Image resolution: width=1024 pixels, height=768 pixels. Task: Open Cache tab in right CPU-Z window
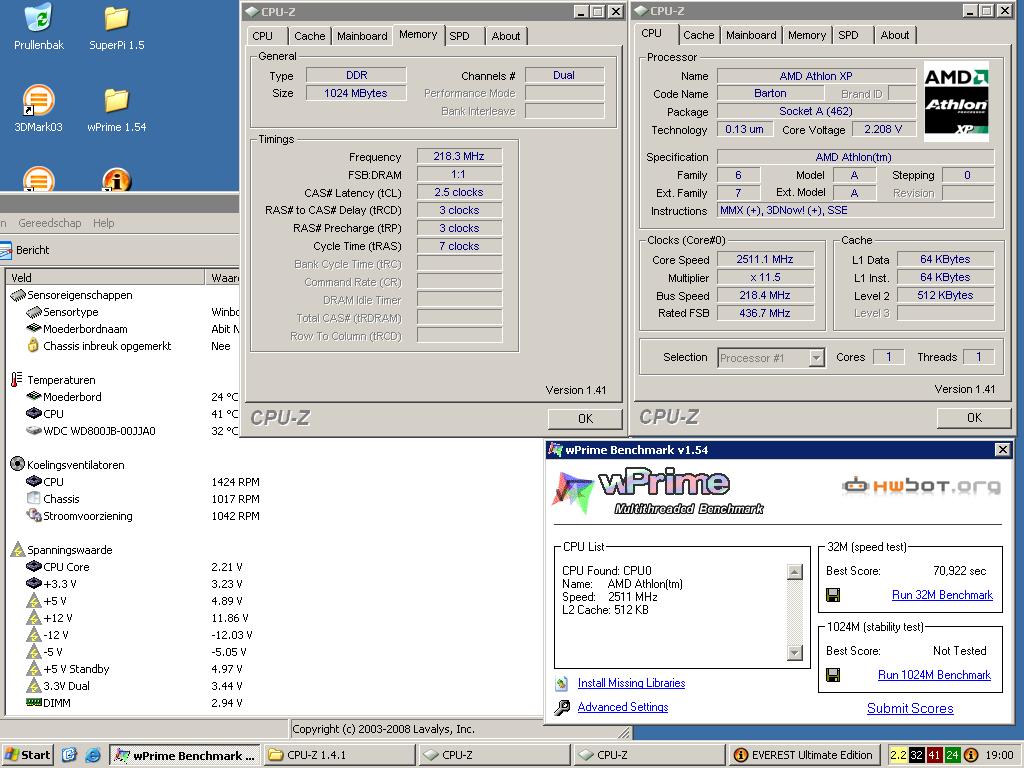point(699,35)
